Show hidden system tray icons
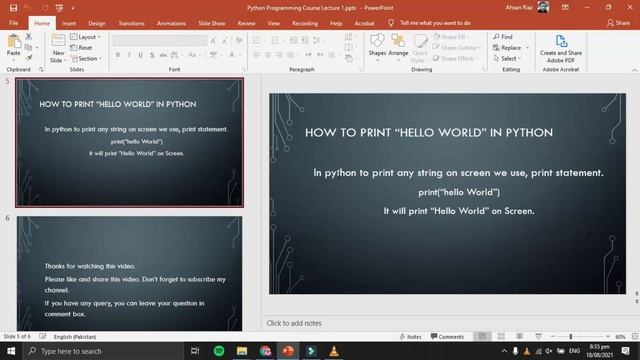This screenshot has width=640, height=360. (504, 351)
